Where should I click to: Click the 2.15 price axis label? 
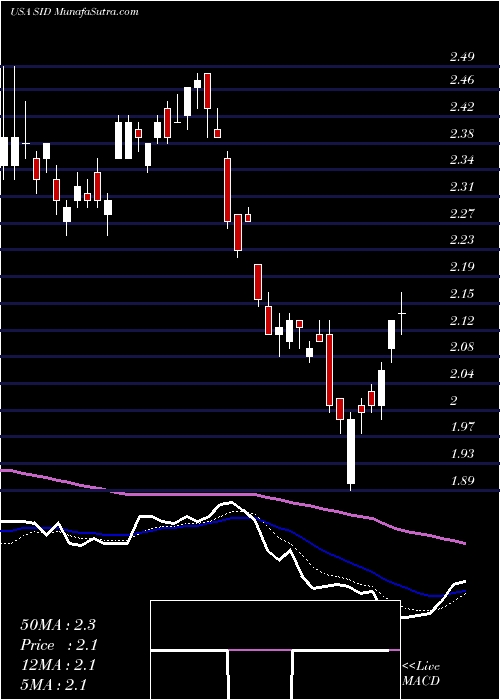[462, 294]
